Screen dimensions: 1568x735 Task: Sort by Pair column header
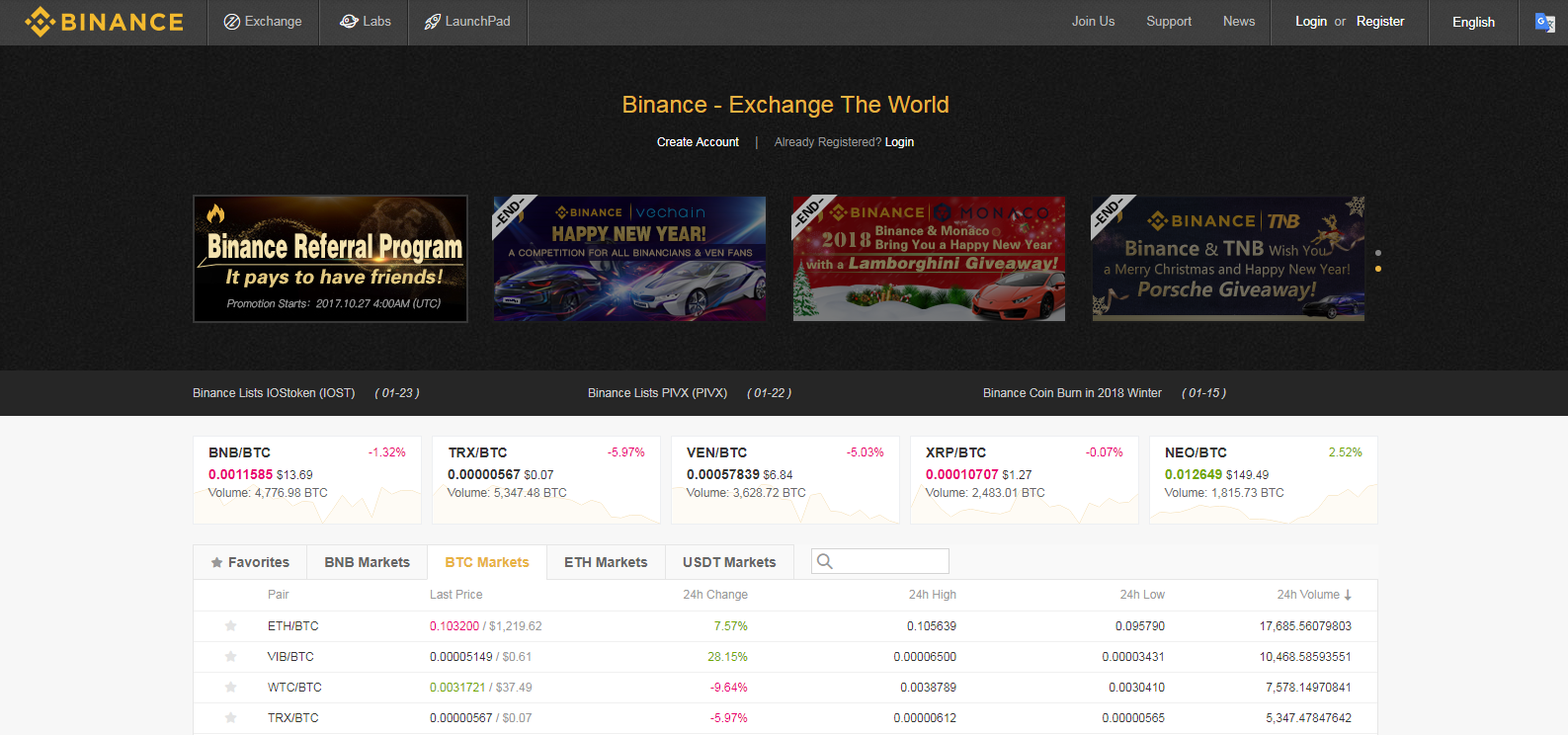pos(279,595)
